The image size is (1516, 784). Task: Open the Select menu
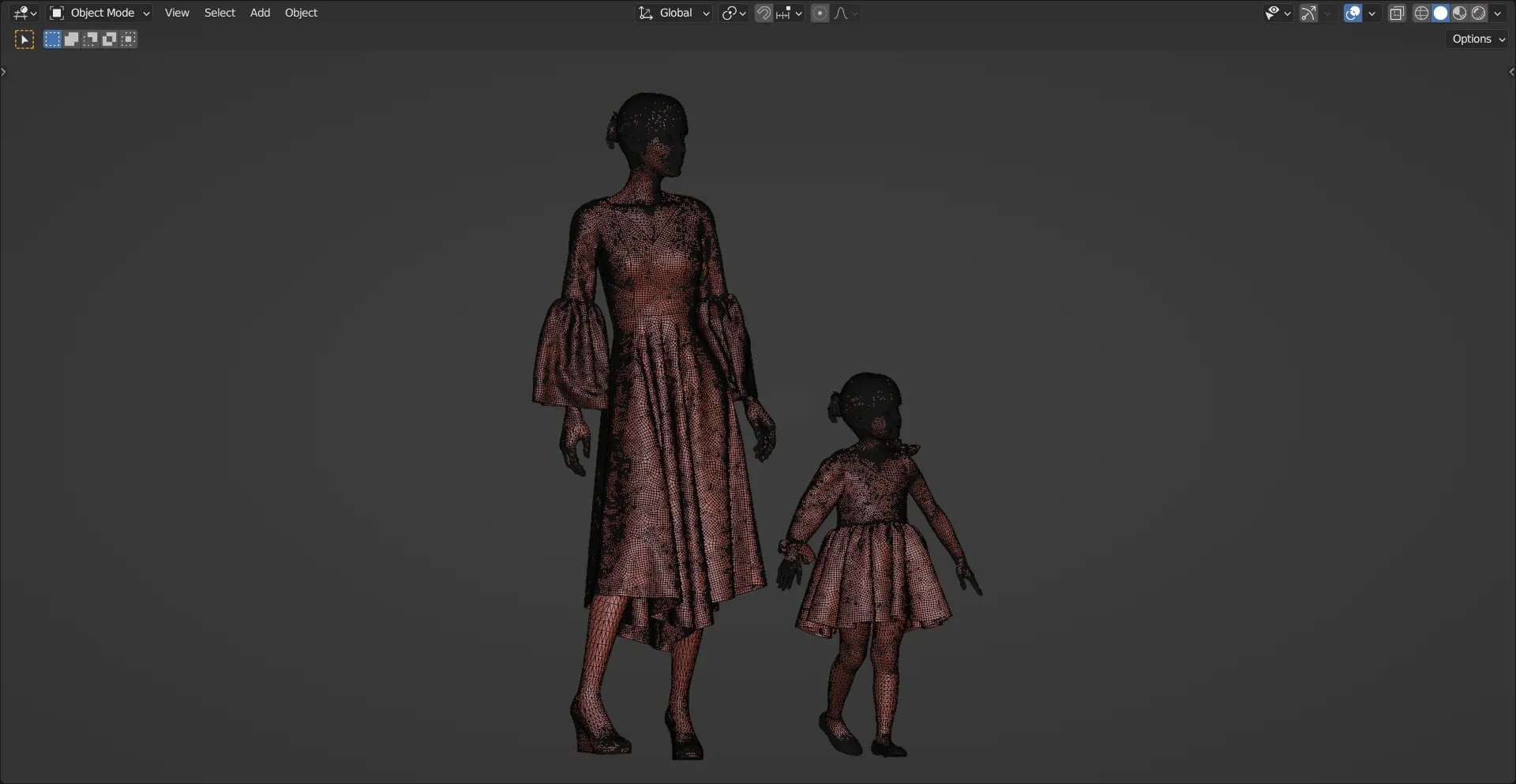(220, 13)
